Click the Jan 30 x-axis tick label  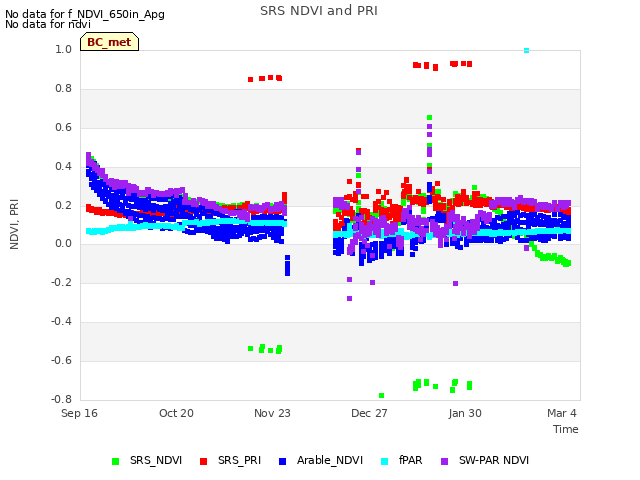pos(465,413)
